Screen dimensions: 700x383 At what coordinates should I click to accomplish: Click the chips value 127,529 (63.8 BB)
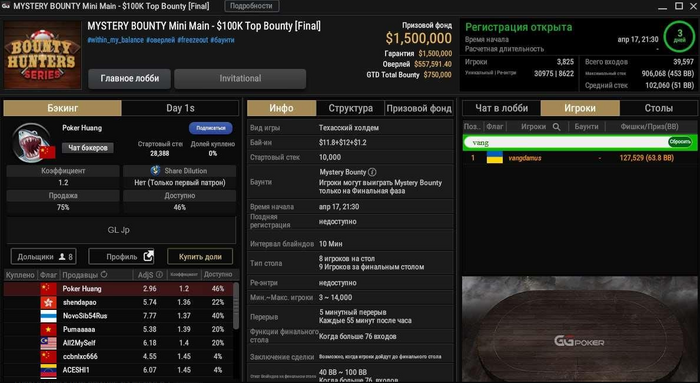[x=646, y=158]
